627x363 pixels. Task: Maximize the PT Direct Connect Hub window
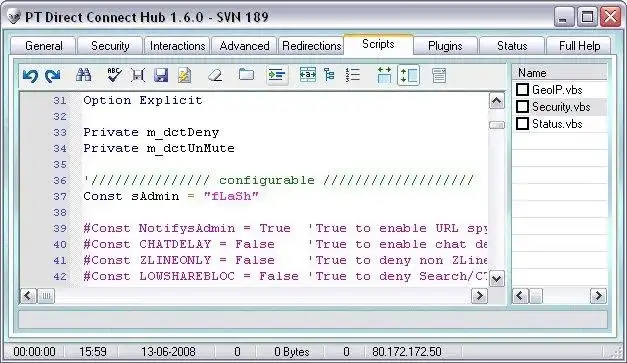[587, 18]
